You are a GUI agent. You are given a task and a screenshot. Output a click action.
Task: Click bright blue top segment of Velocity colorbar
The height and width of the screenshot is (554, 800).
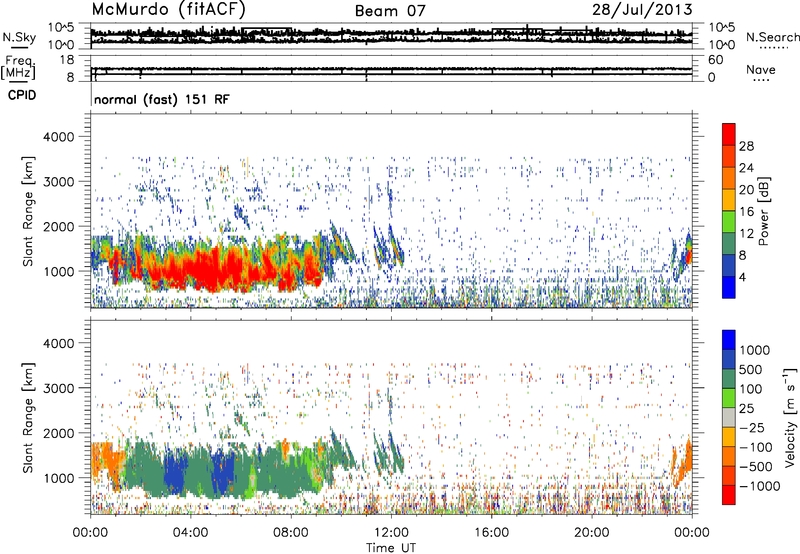[x=729, y=340]
